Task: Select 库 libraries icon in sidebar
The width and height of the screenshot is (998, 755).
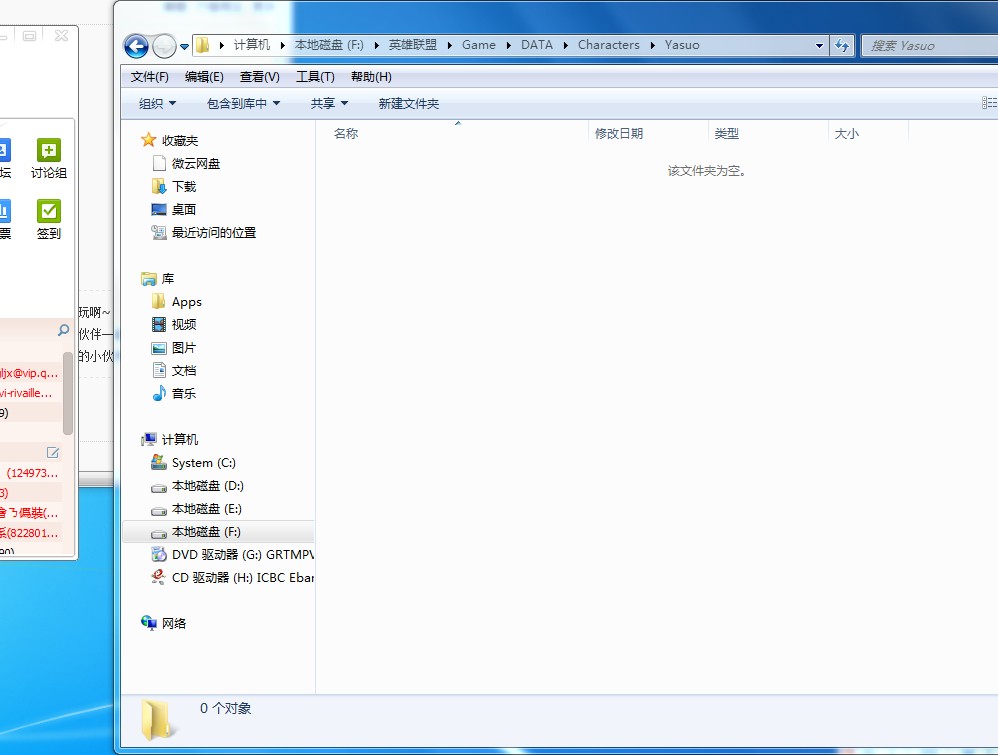Action: coord(149,279)
